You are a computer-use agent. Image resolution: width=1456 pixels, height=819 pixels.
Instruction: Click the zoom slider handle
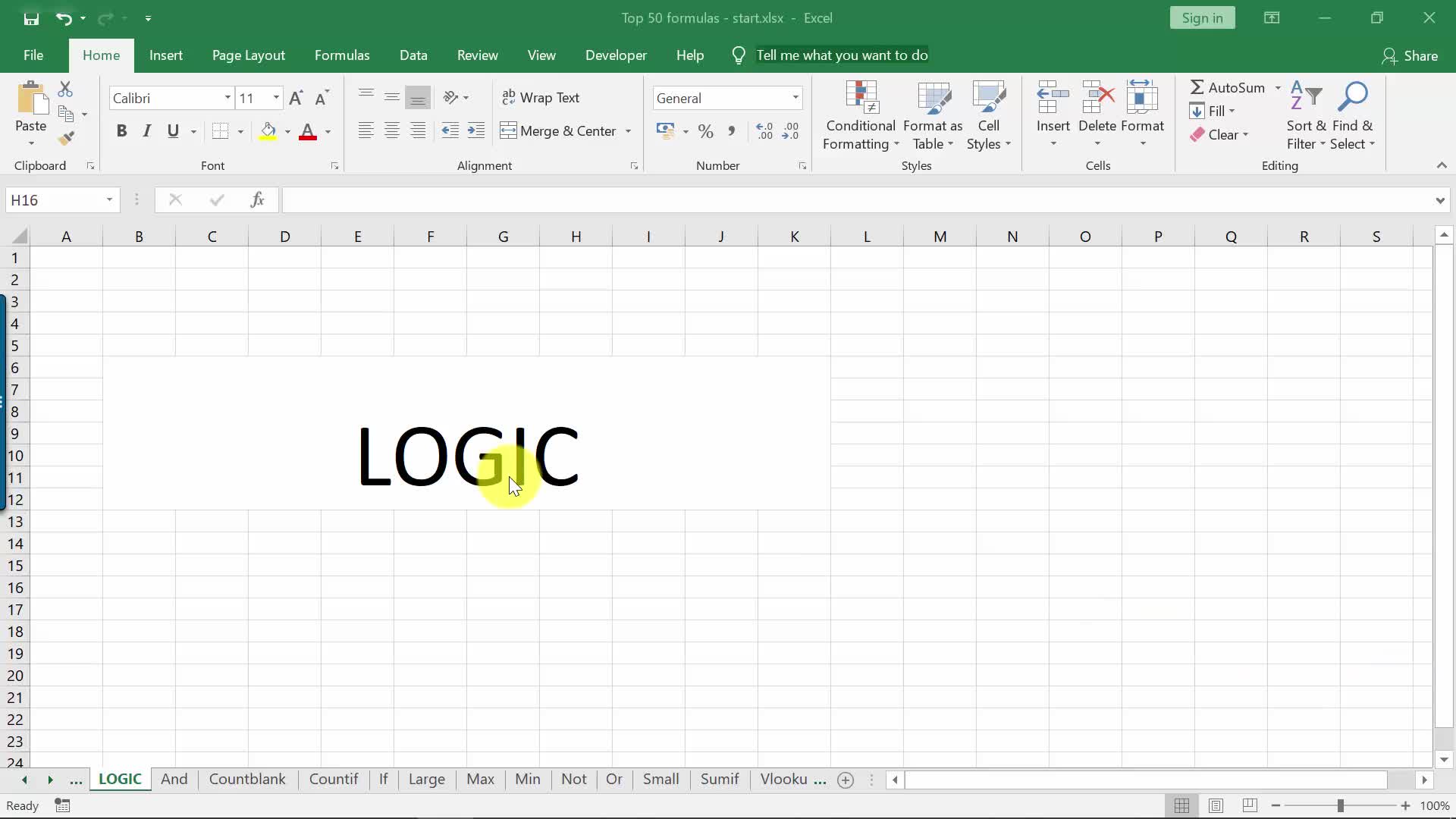1340,805
